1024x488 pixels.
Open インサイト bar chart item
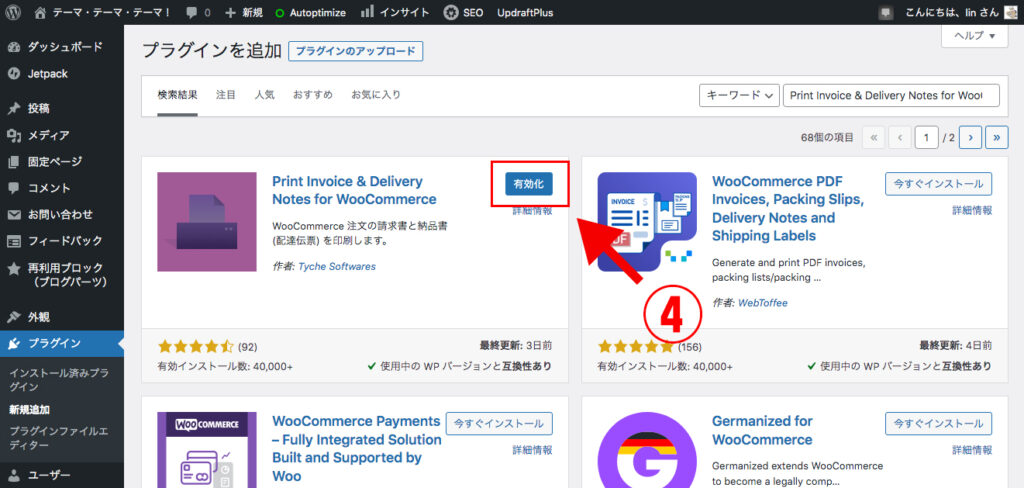point(395,12)
